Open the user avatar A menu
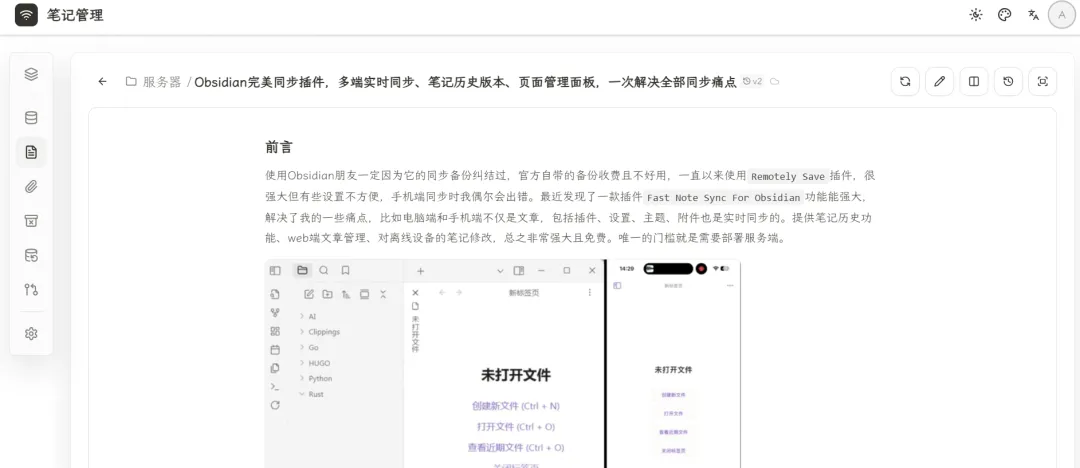 (x=1061, y=14)
